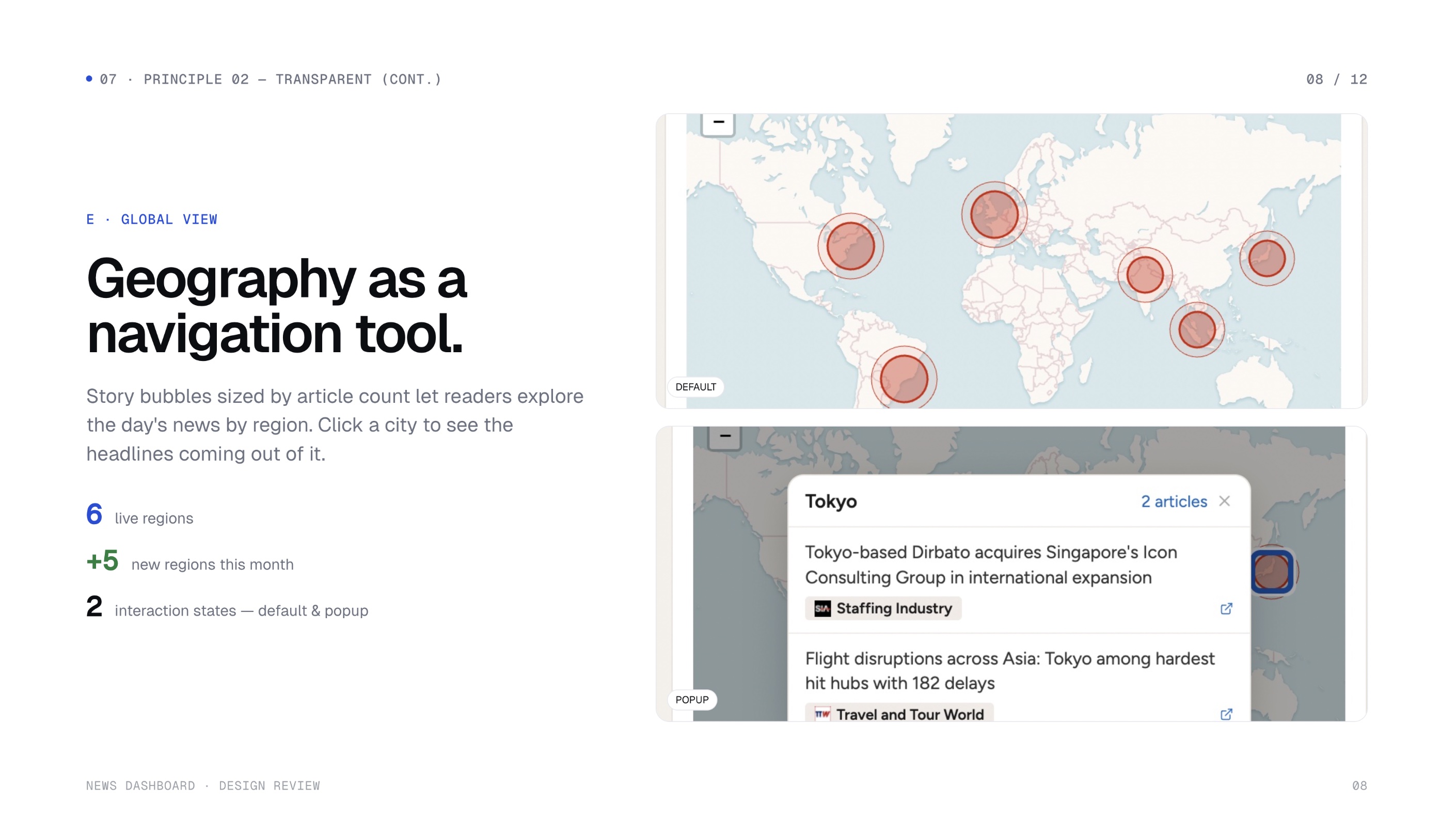Select the North America story bubble
The height and width of the screenshot is (817, 1456).
click(x=851, y=246)
